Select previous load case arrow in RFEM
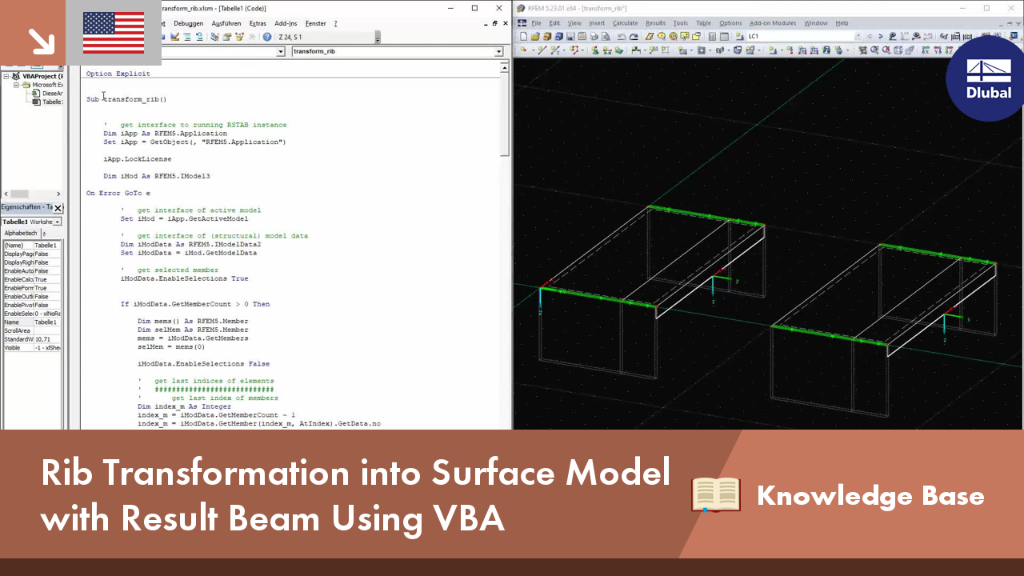Viewport: 1024px width, 576px height. tap(869, 37)
